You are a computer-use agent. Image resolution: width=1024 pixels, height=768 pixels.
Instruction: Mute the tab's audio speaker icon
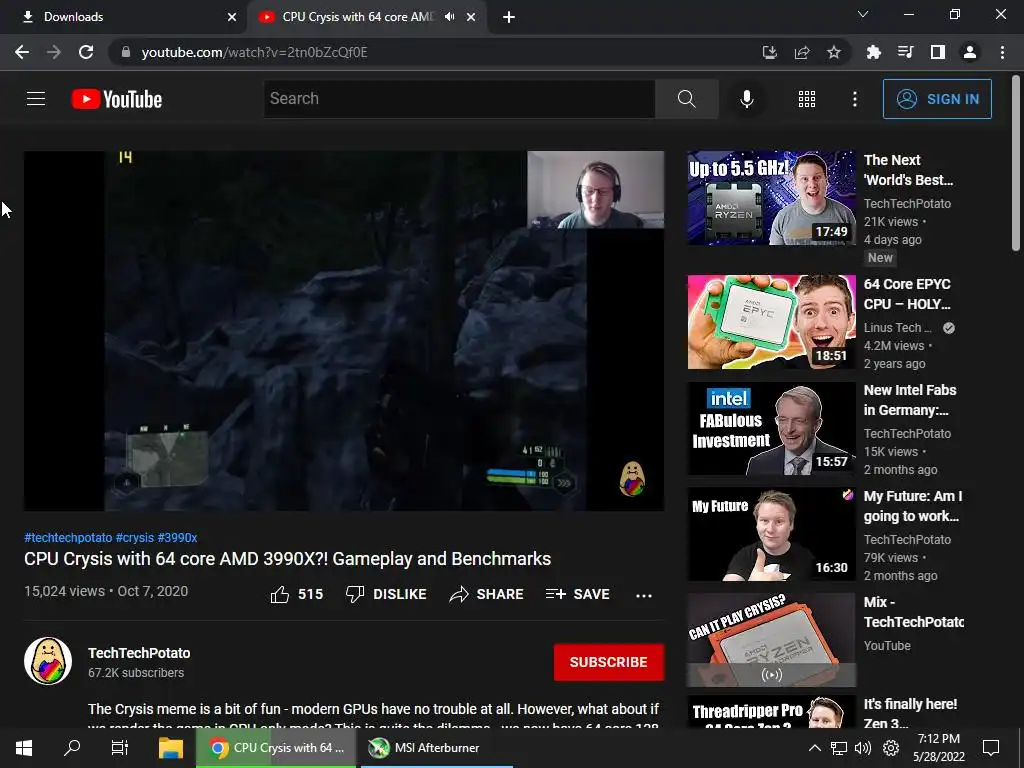click(449, 17)
